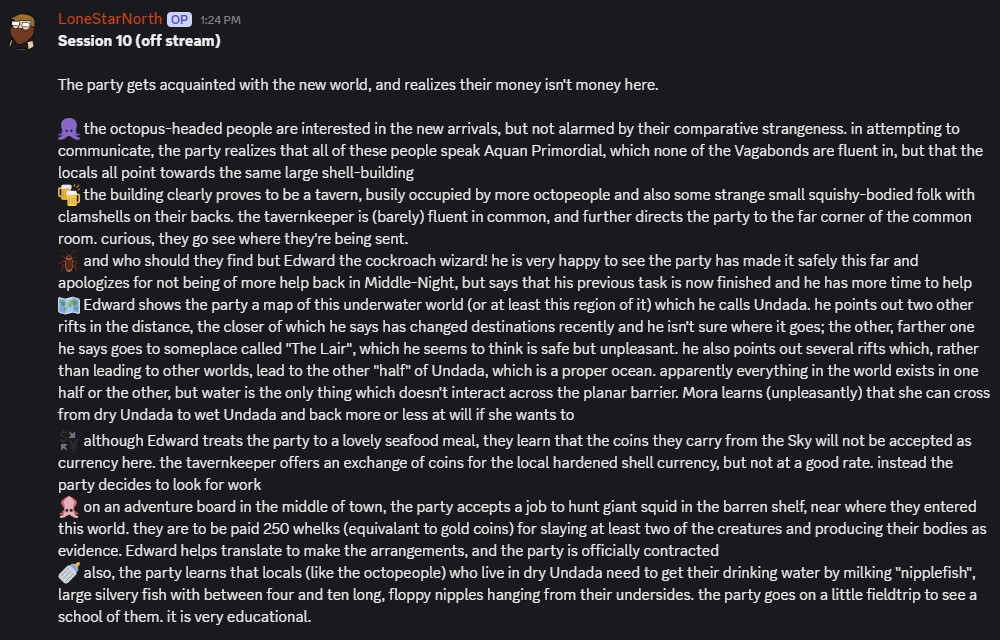Click the 1:24 PM message timestamp

(220, 20)
